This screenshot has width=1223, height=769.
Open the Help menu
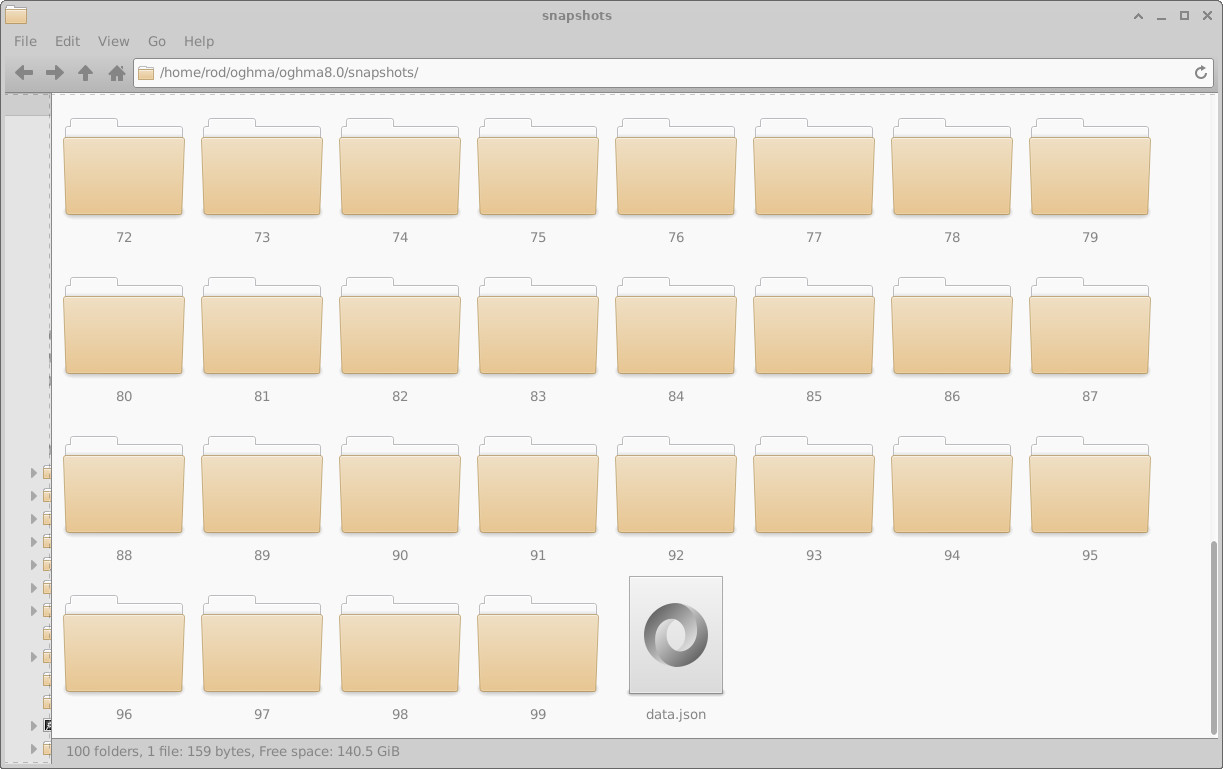click(x=199, y=41)
